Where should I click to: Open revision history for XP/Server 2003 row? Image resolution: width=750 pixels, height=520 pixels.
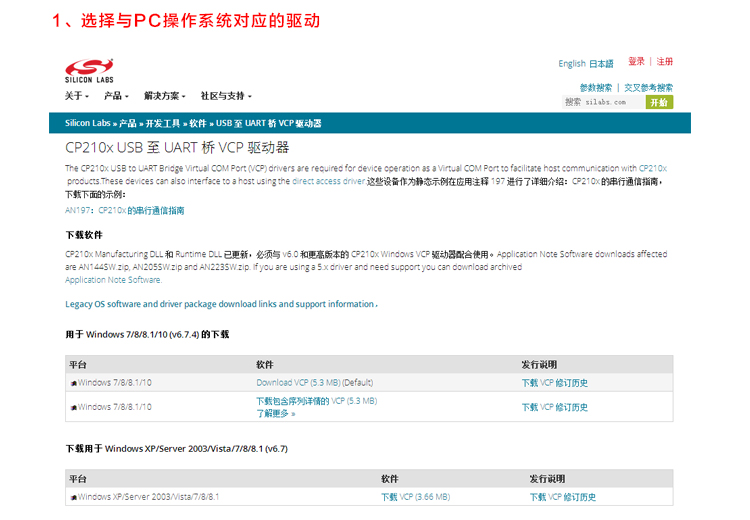(x=562, y=497)
